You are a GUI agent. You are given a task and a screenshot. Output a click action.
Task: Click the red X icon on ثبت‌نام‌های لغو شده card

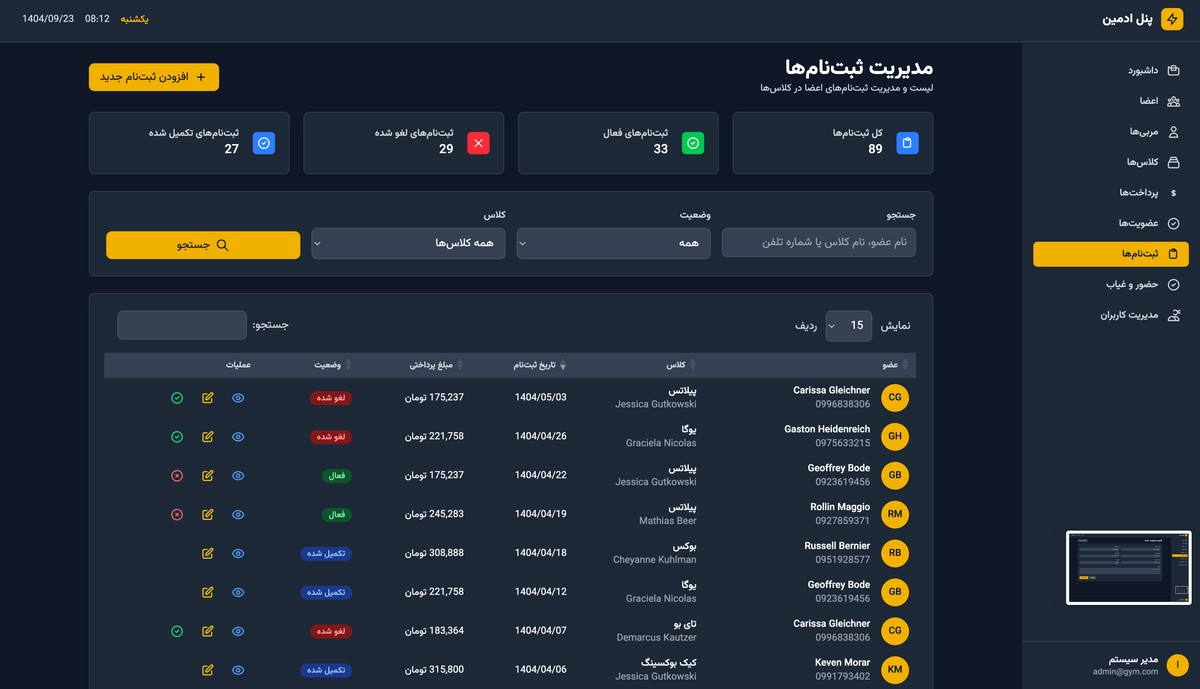[x=478, y=143]
